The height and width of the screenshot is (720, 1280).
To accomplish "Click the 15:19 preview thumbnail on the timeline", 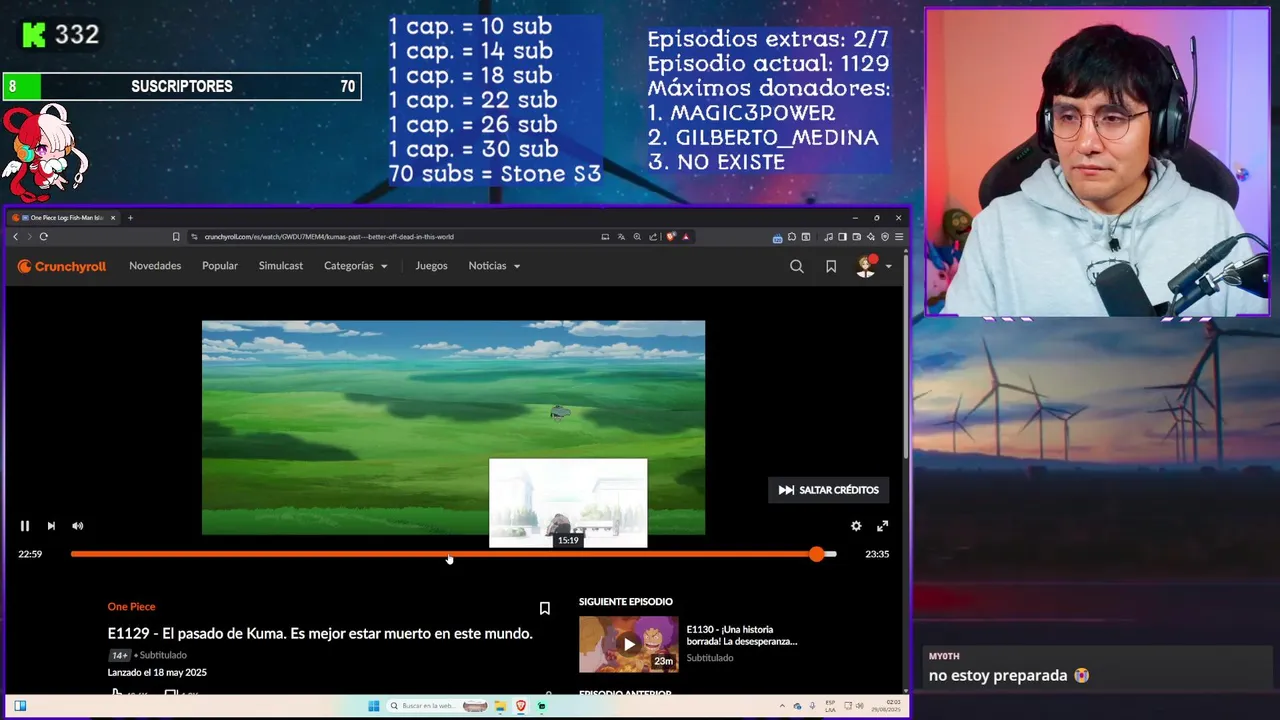I will point(568,503).
